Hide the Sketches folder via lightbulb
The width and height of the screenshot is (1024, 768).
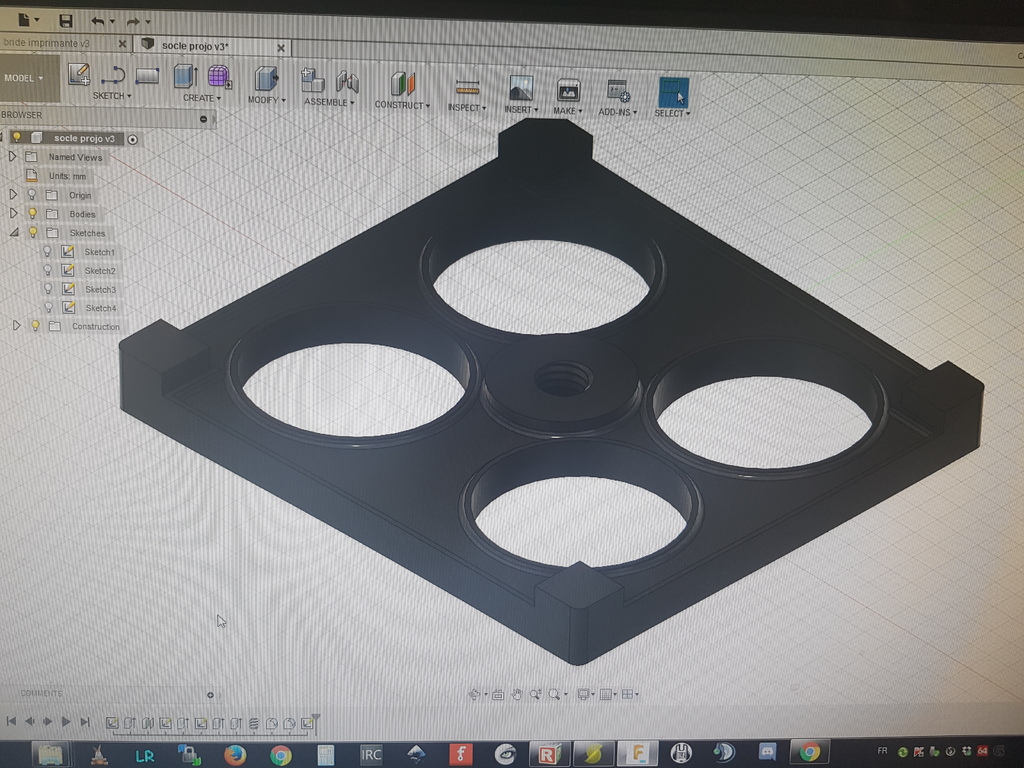(33, 232)
